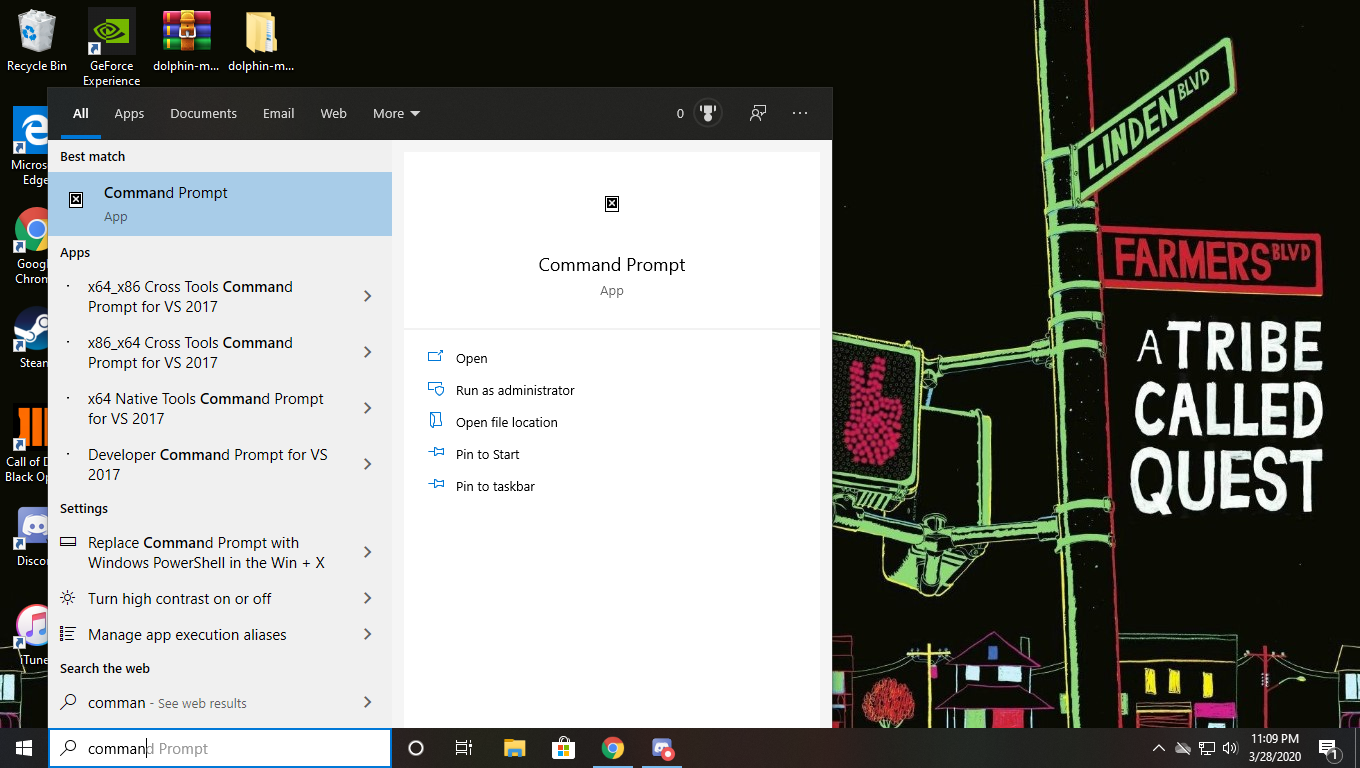1360x768 pixels.
Task: Open the More filter dropdown
Action: coord(396,113)
